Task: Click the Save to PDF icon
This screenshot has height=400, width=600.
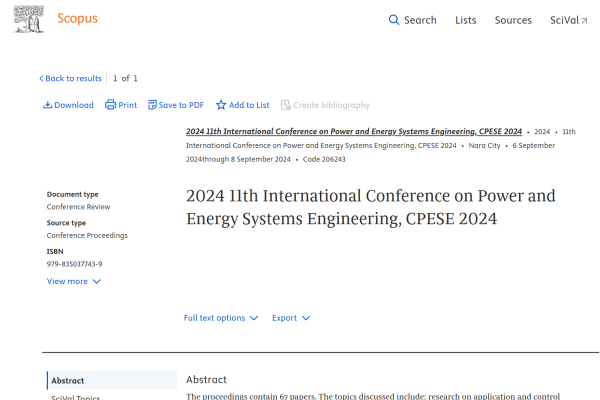Action: coord(152,105)
